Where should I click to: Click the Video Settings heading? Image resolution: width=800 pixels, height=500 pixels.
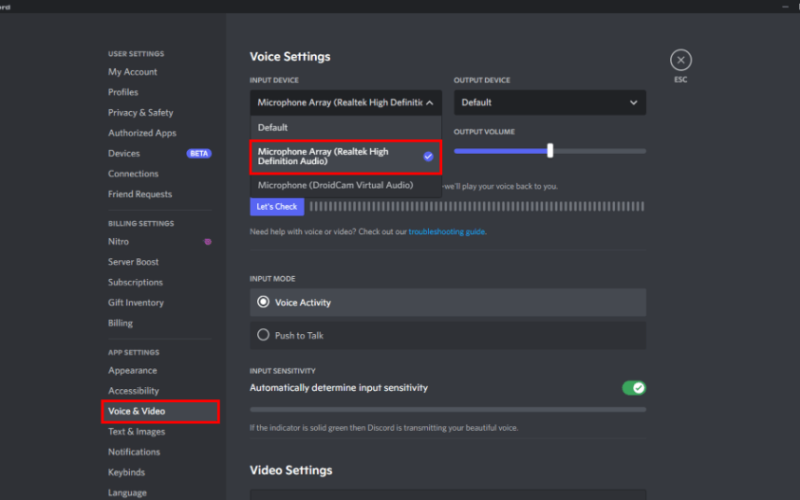click(291, 470)
